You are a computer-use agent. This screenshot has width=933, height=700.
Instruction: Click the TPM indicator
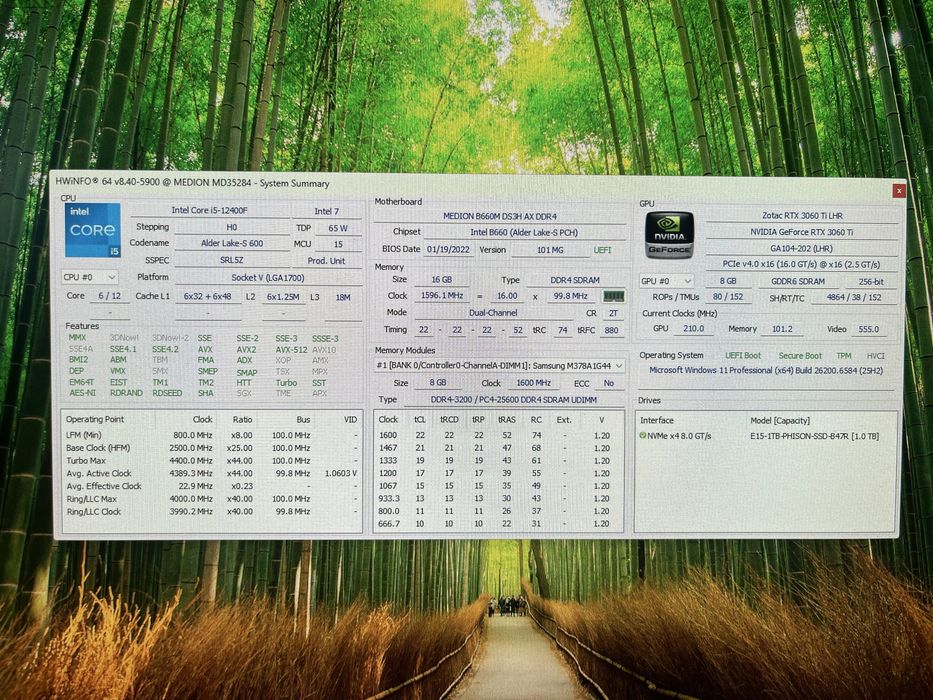(x=844, y=355)
